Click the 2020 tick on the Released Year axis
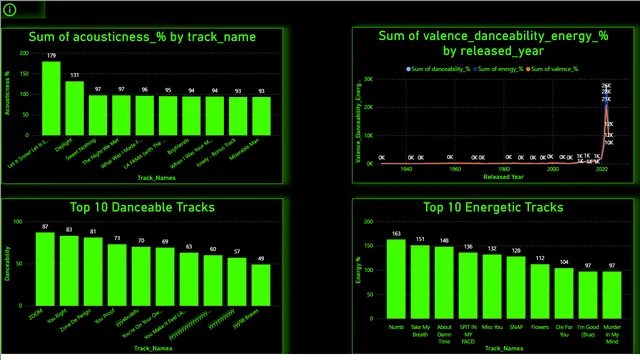The image size is (640, 360). pos(602,169)
